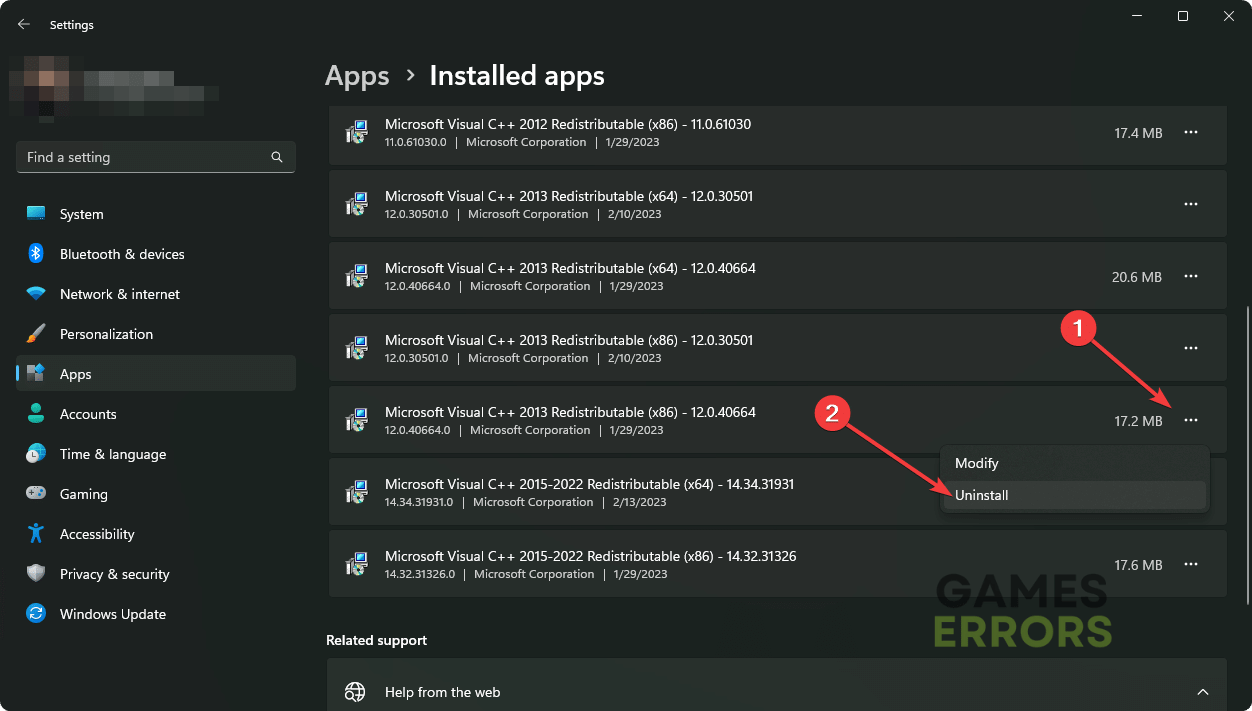
Task: Open more options for Visual C++ 2012 x86
Action: point(1190,133)
